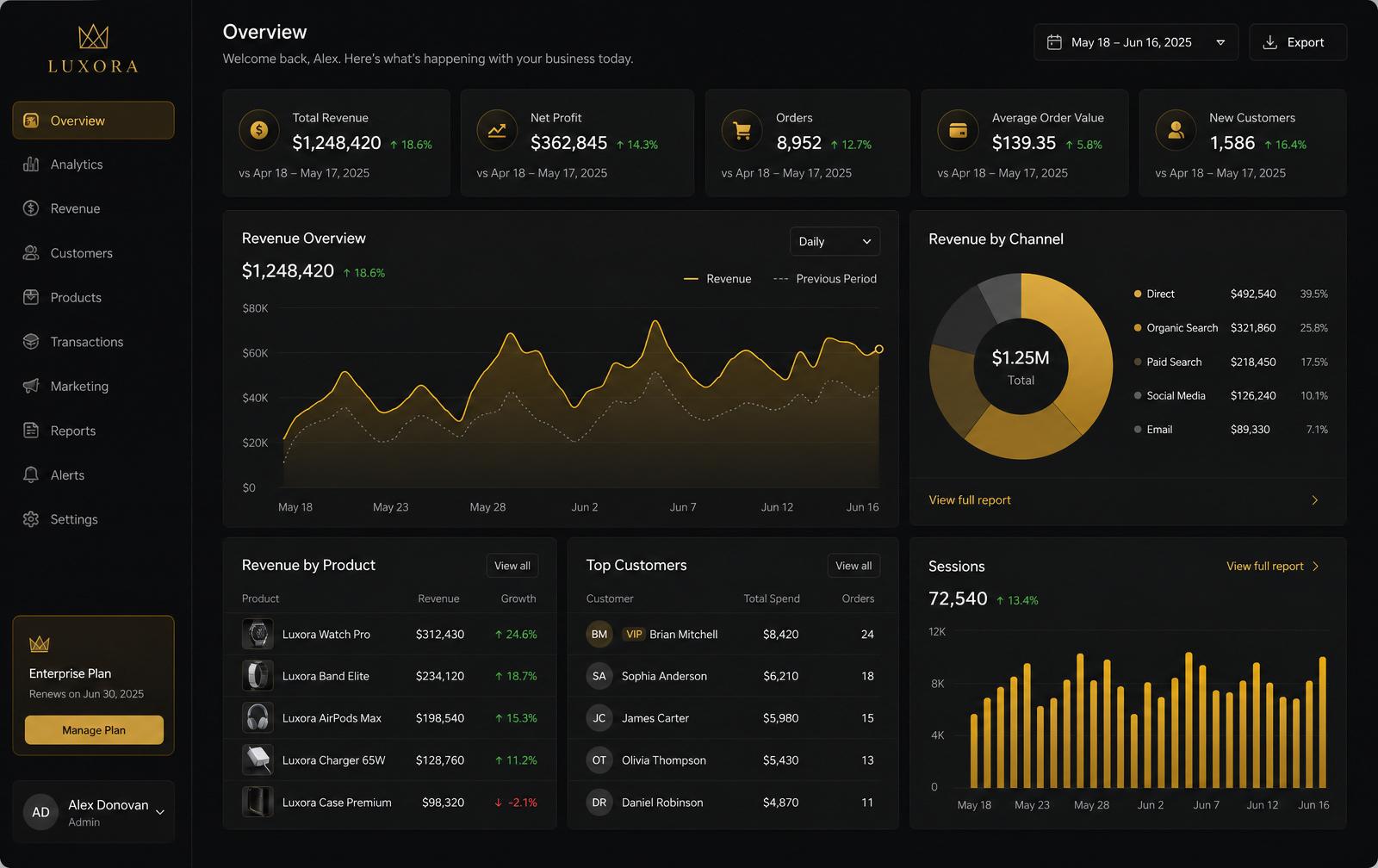
Task: Click the JC avatar of James Carter
Action: [x=599, y=718]
